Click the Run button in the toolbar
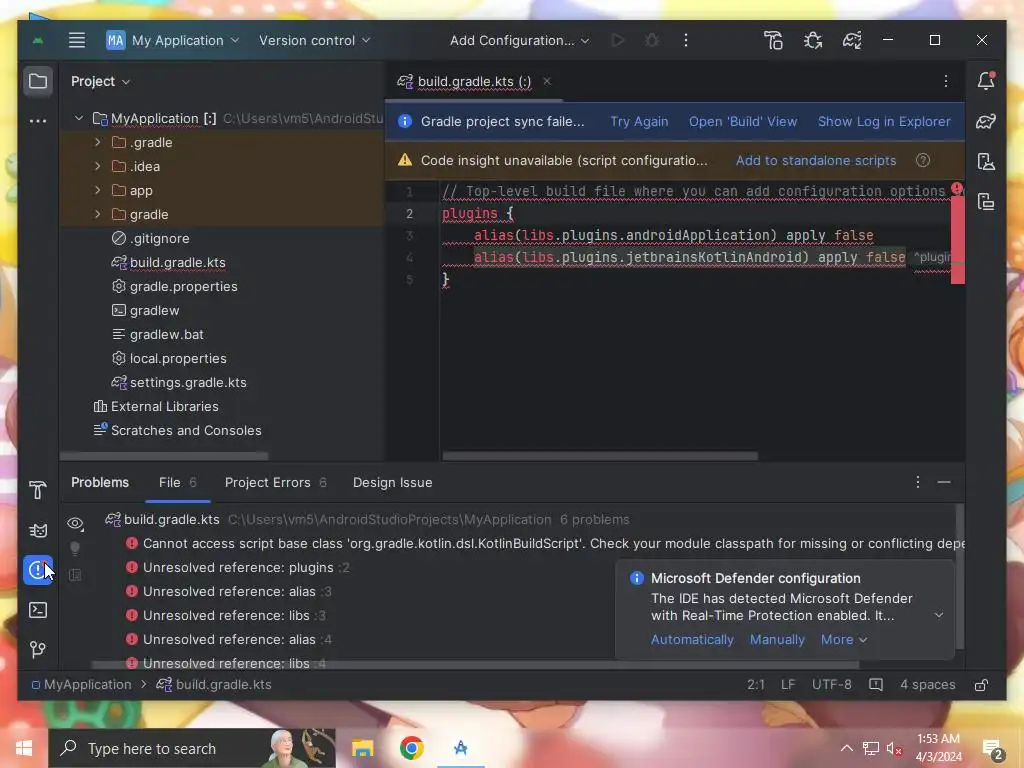Image resolution: width=1024 pixels, height=768 pixels. point(617,40)
